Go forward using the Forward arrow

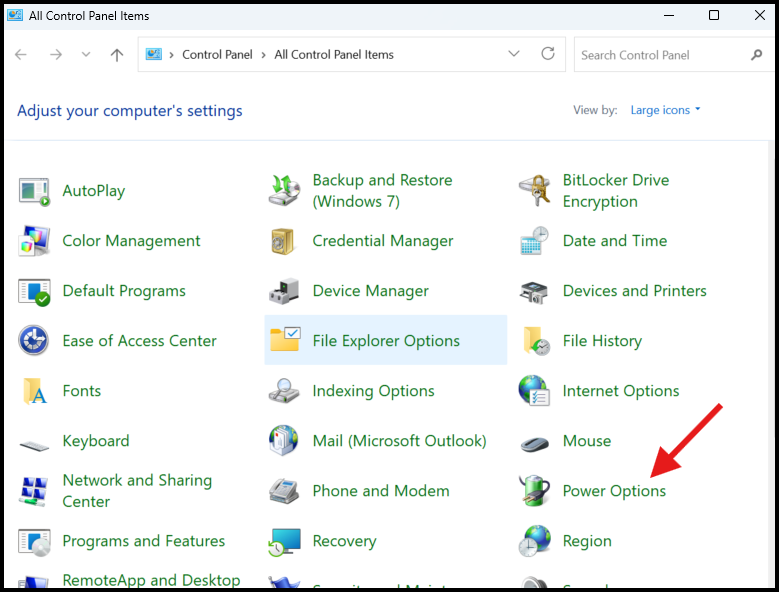coord(56,54)
